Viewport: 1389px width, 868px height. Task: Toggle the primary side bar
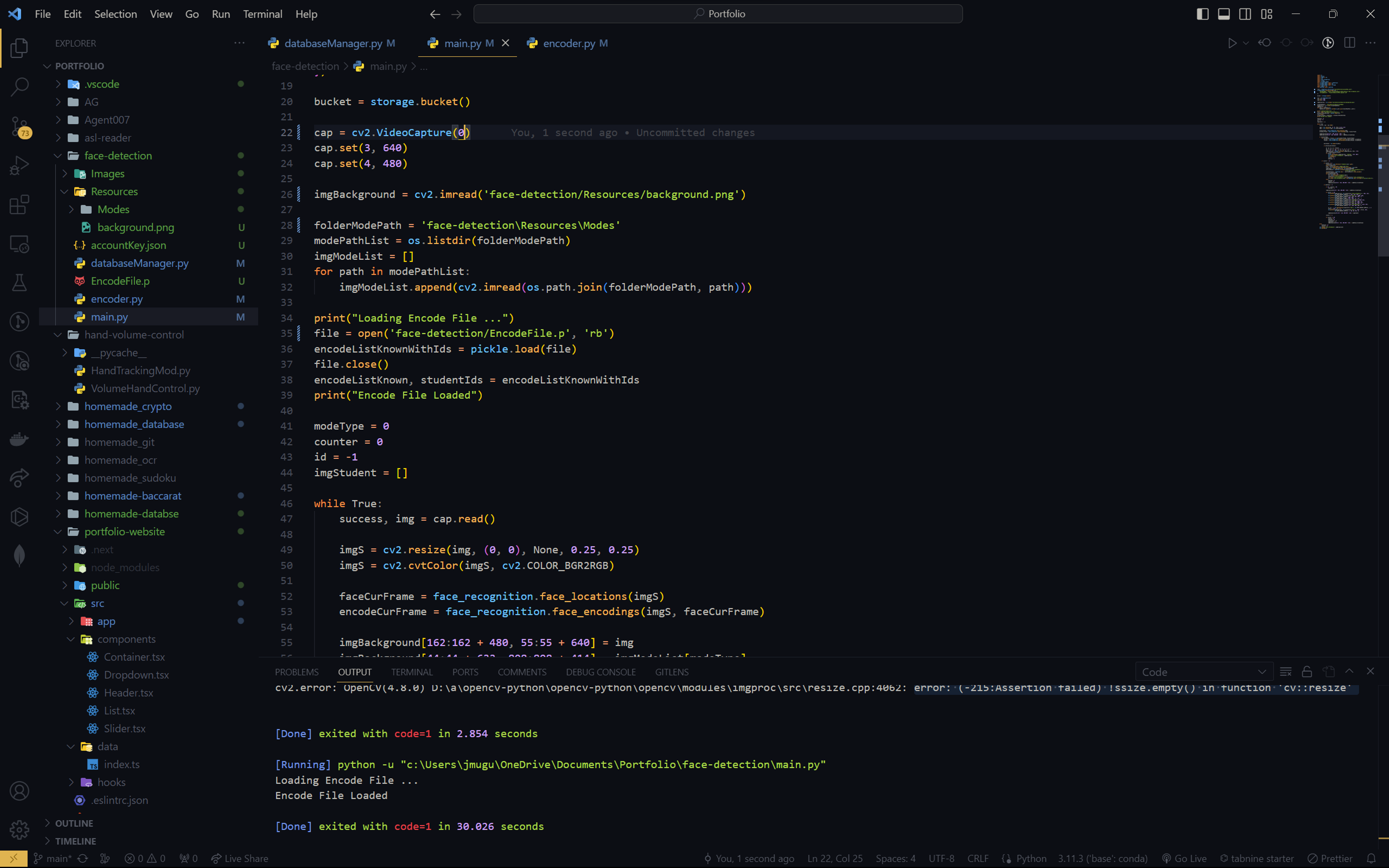[1202, 14]
